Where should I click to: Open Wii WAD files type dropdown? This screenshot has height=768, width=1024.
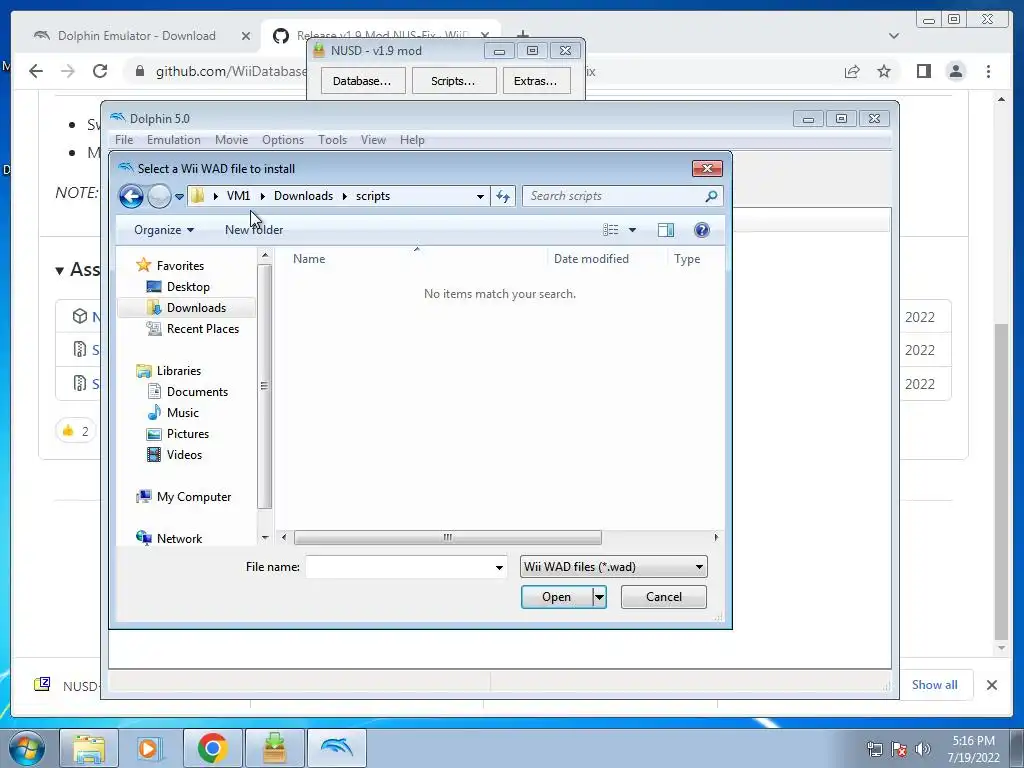coord(613,567)
